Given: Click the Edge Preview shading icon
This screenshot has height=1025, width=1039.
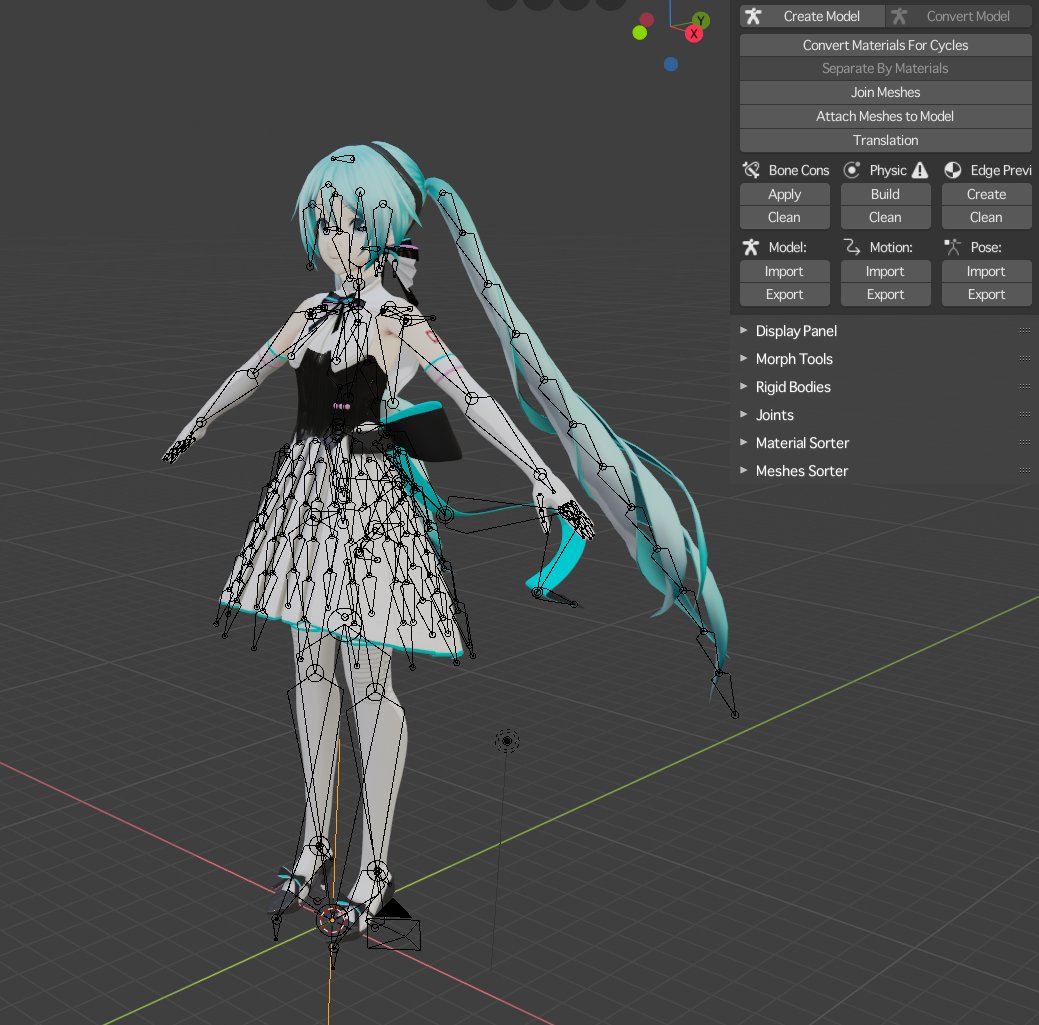Looking at the screenshot, I should (953, 170).
